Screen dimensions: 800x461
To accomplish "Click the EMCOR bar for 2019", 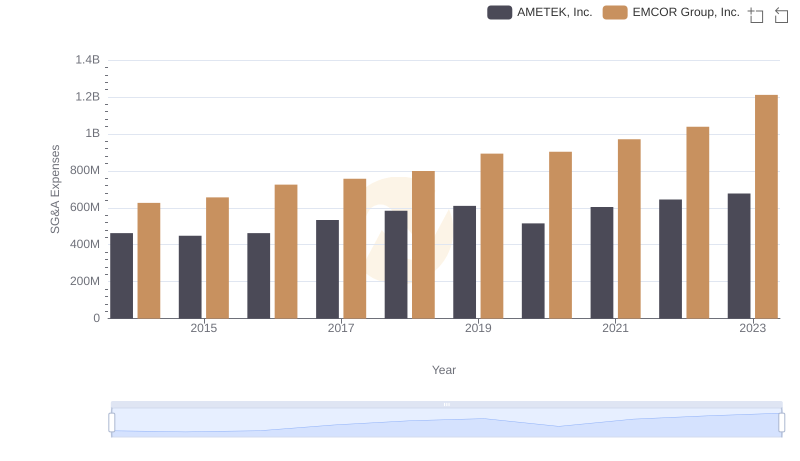I will tap(492, 236).
